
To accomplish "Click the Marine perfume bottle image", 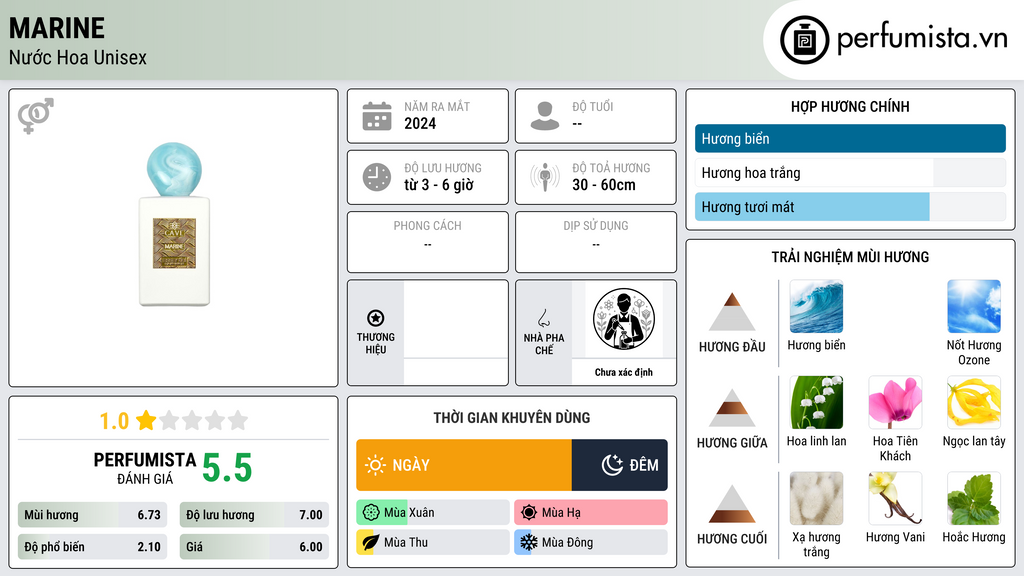I will point(174,224).
